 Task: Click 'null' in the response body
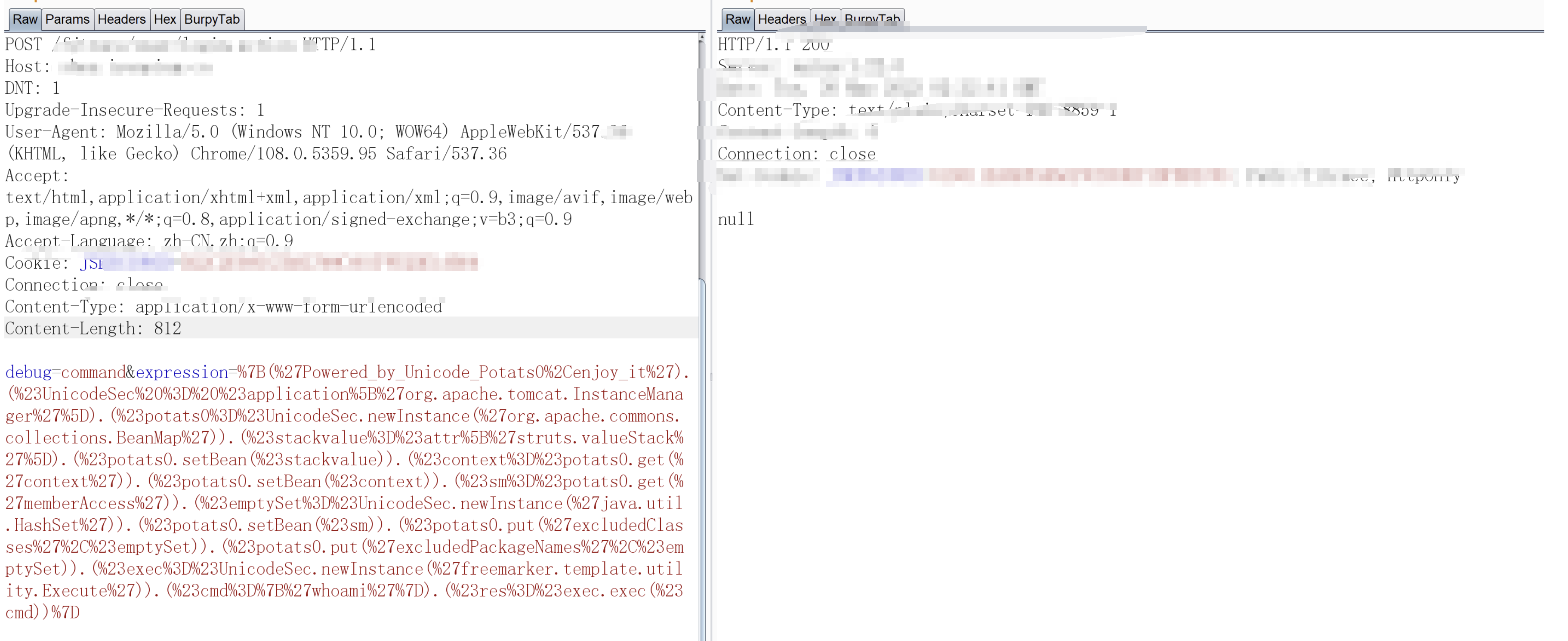tap(735, 219)
